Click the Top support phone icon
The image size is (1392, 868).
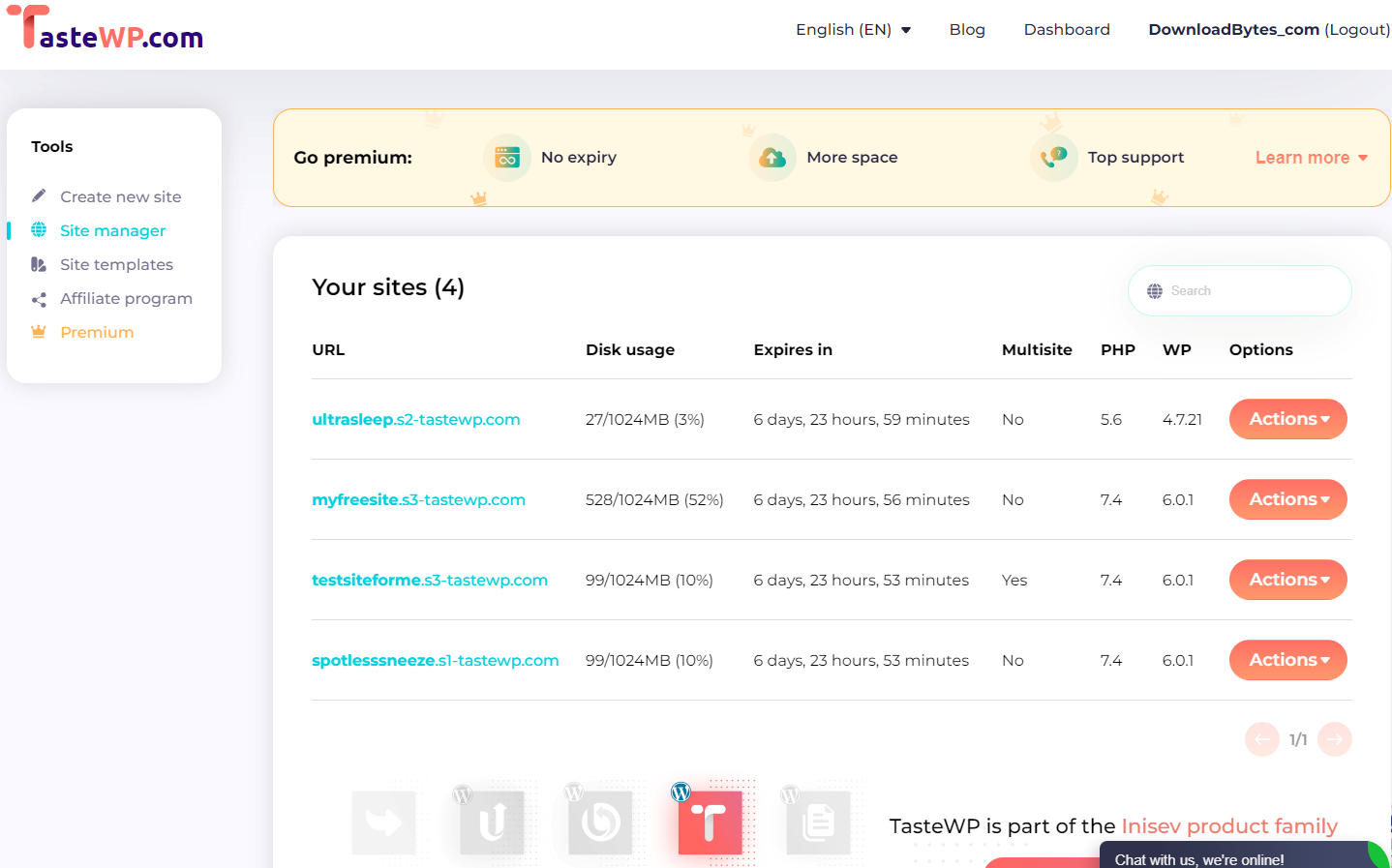click(1054, 158)
